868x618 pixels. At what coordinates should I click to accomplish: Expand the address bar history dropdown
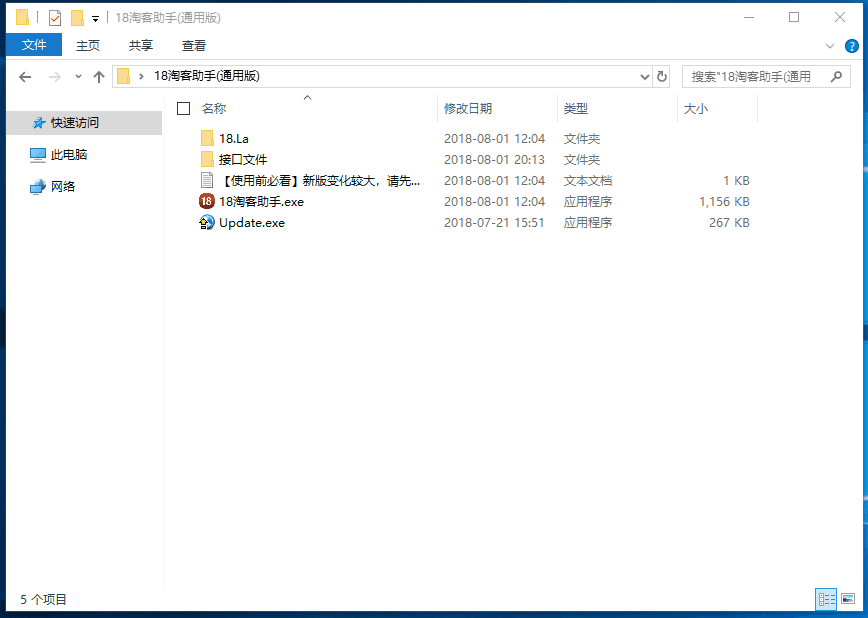[x=644, y=76]
